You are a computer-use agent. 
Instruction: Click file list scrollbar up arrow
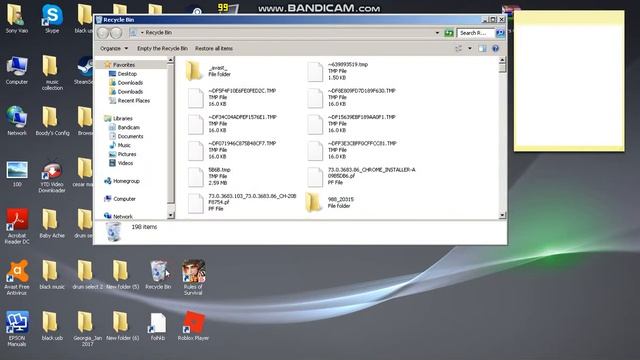[x=502, y=60]
